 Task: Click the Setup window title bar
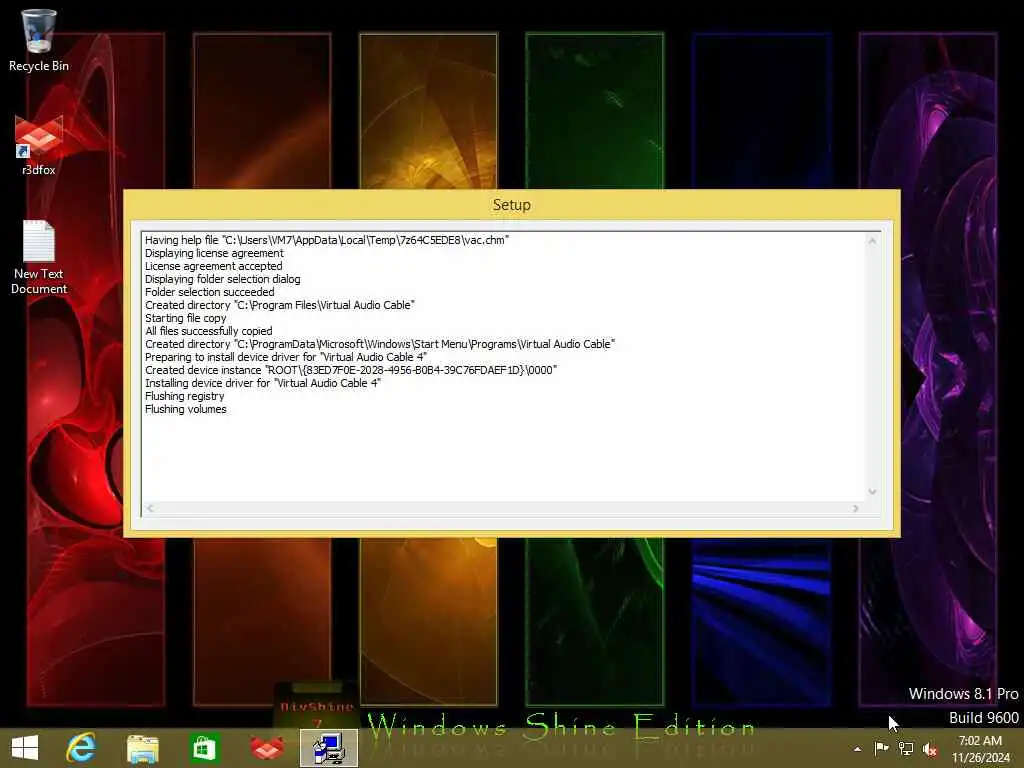(x=511, y=204)
